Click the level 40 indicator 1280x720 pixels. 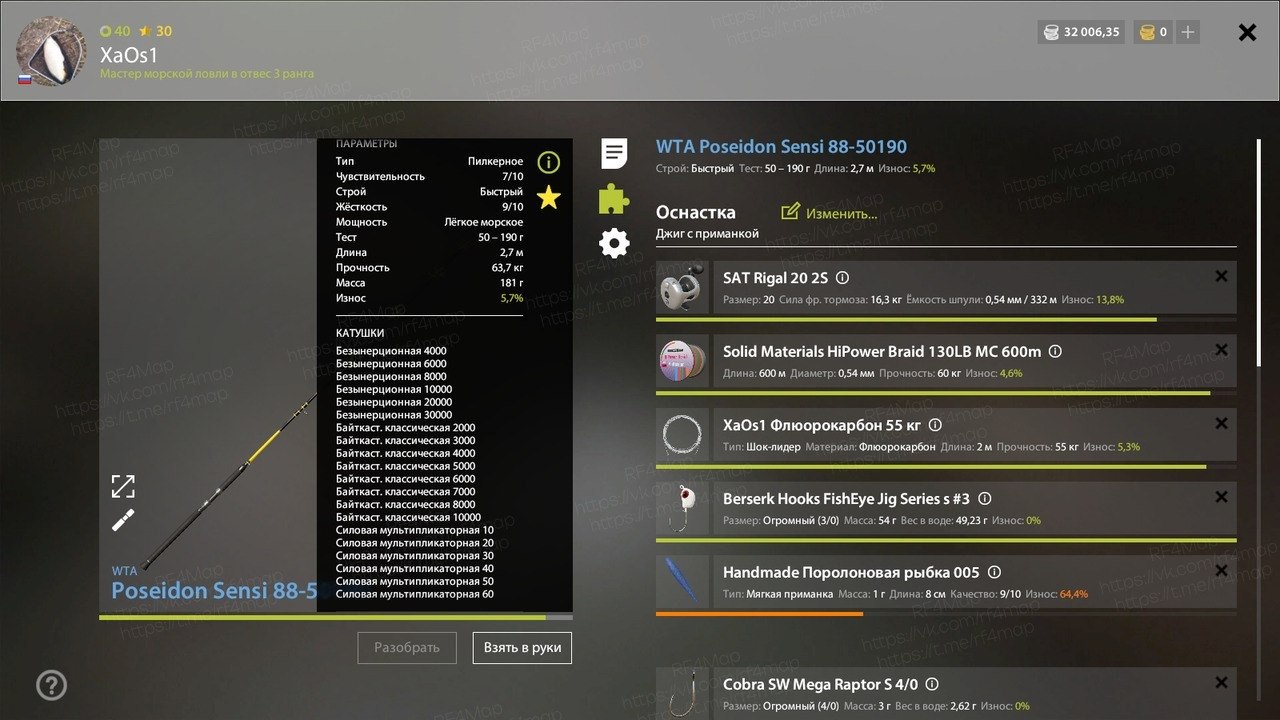pyautogui.click(x=115, y=31)
